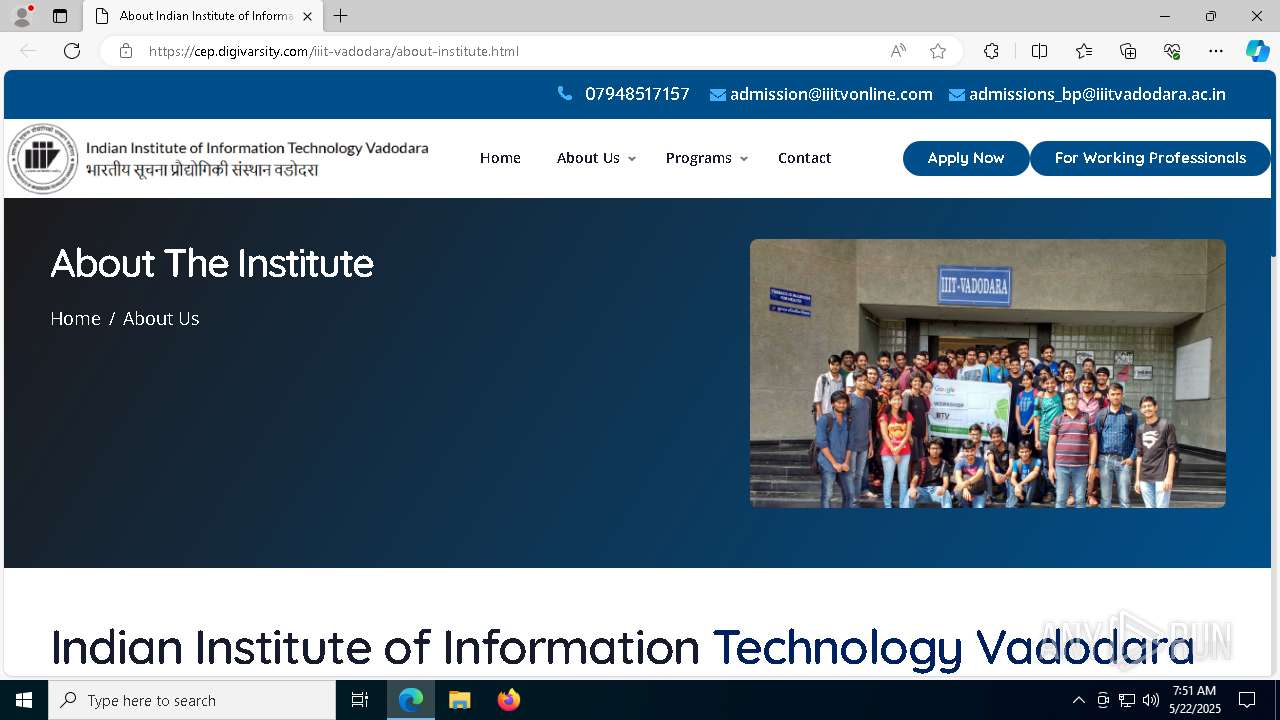Email admission@iiitvonline.com

point(831,94)
